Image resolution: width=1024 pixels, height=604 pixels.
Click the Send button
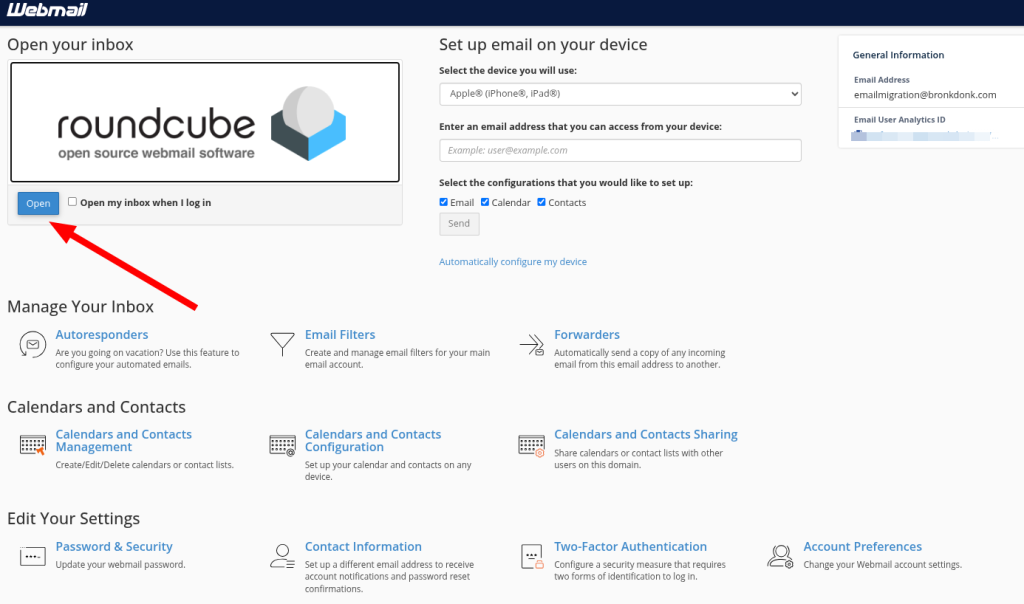[459, 223]
